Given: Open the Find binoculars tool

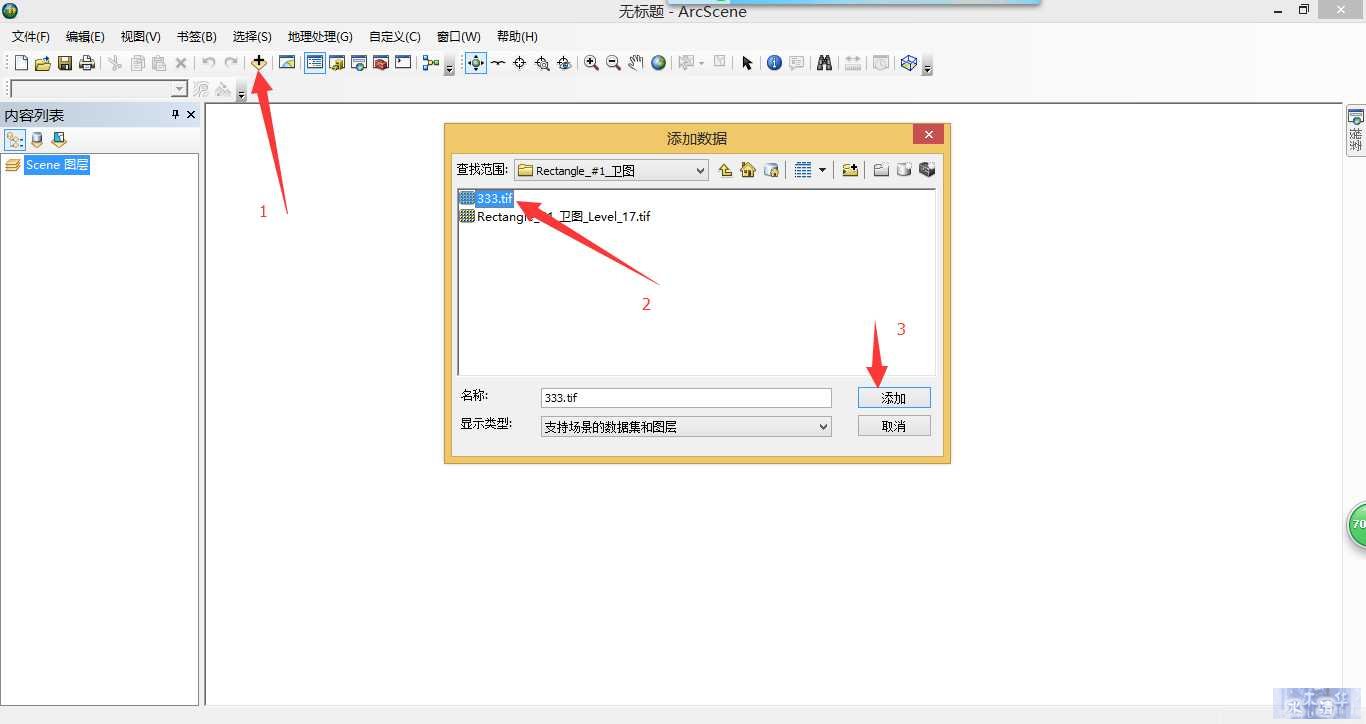Looking at the screenshot, I should [x=824, y=63].
